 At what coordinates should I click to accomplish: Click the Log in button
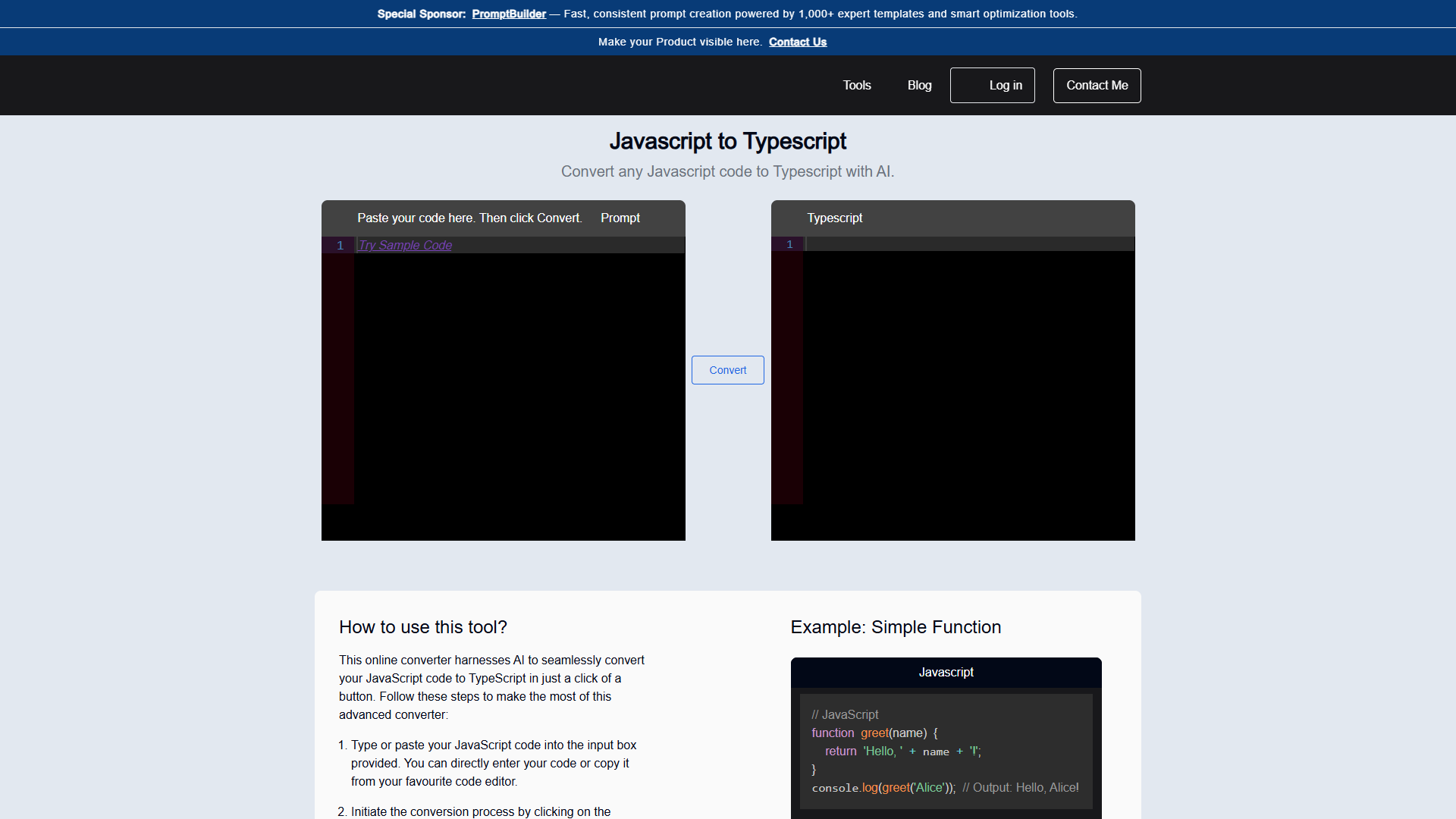click(992, 85)
